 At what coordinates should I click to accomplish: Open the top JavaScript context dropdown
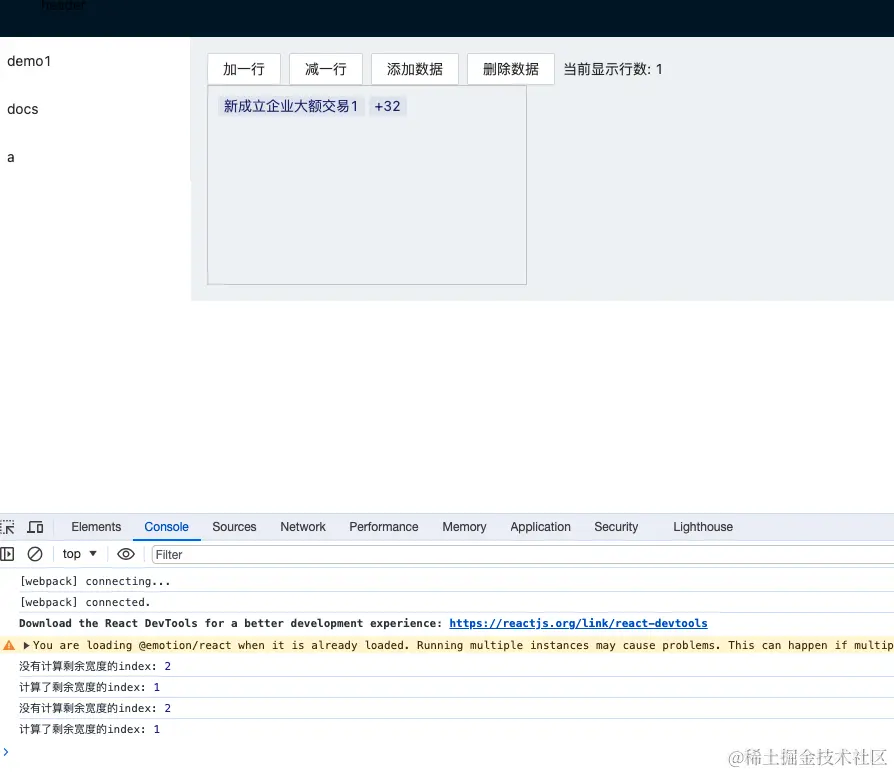[x=80, y=554]
